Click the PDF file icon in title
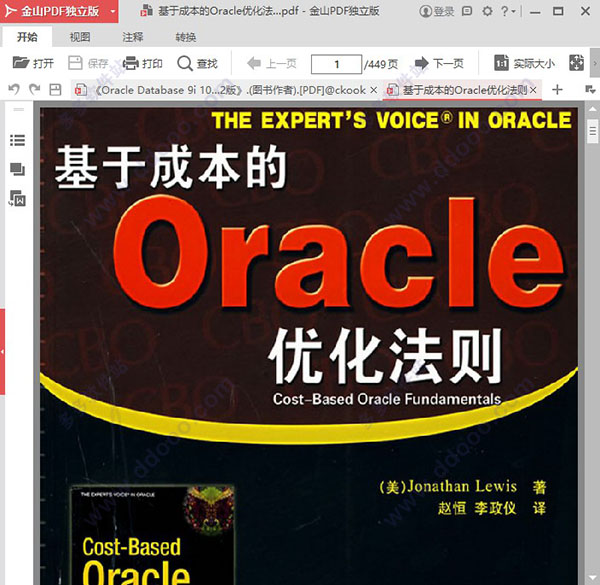The image size is (600, 585). [x=146, y=11]
